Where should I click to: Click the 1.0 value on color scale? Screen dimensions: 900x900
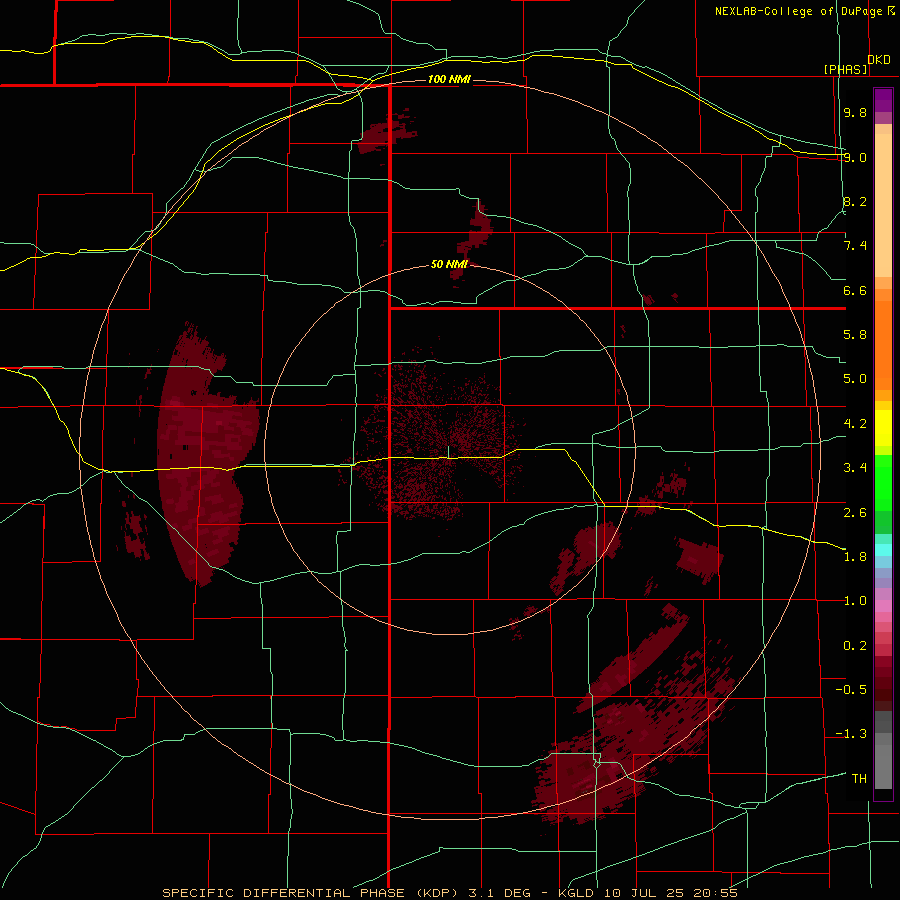coord(855,601)
